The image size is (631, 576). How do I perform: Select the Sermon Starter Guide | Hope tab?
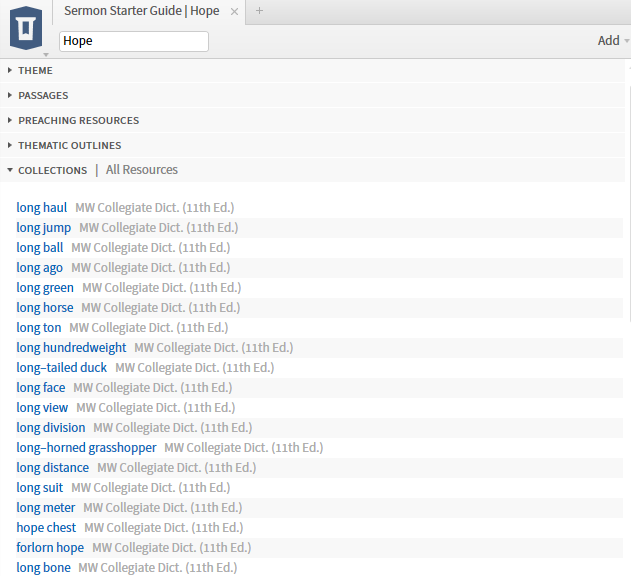tap(142, 11)
